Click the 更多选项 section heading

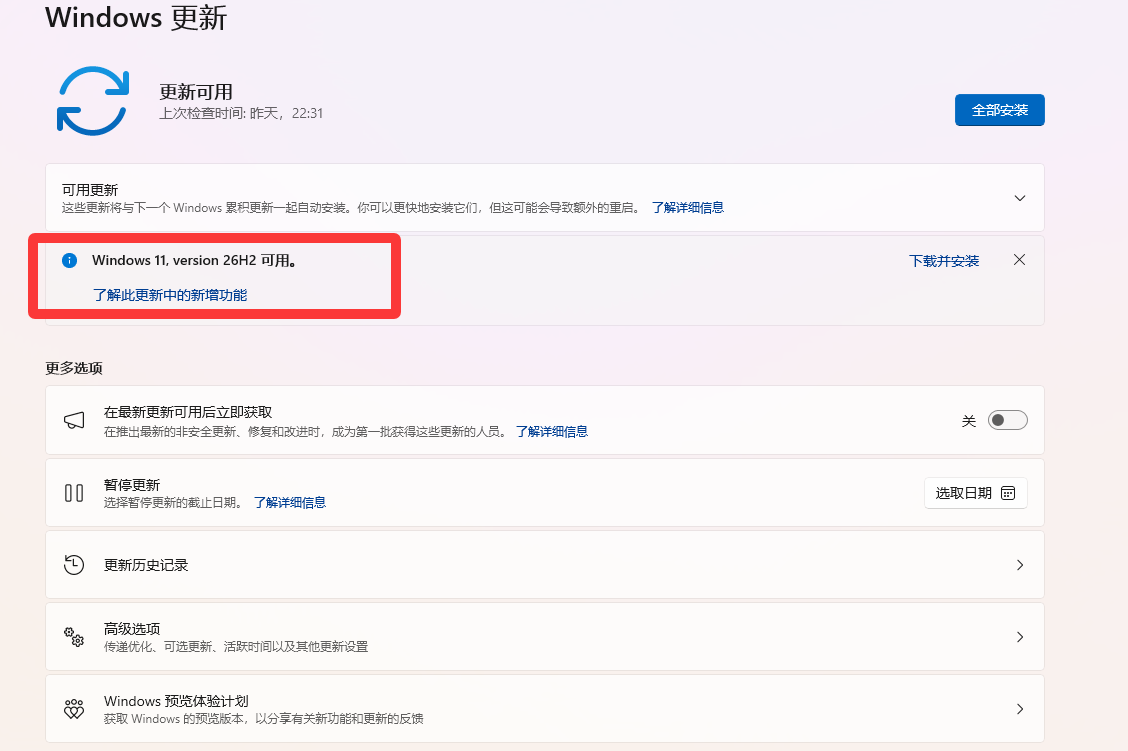[x=74, y=368]
